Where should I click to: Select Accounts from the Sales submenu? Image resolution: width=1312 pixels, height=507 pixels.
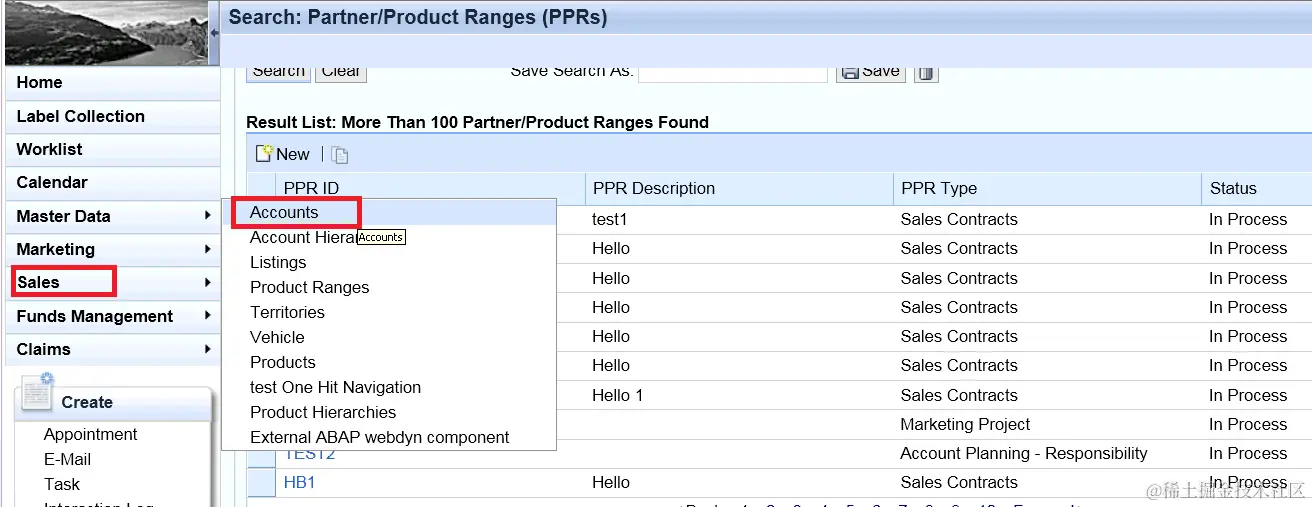coord(284,212)
